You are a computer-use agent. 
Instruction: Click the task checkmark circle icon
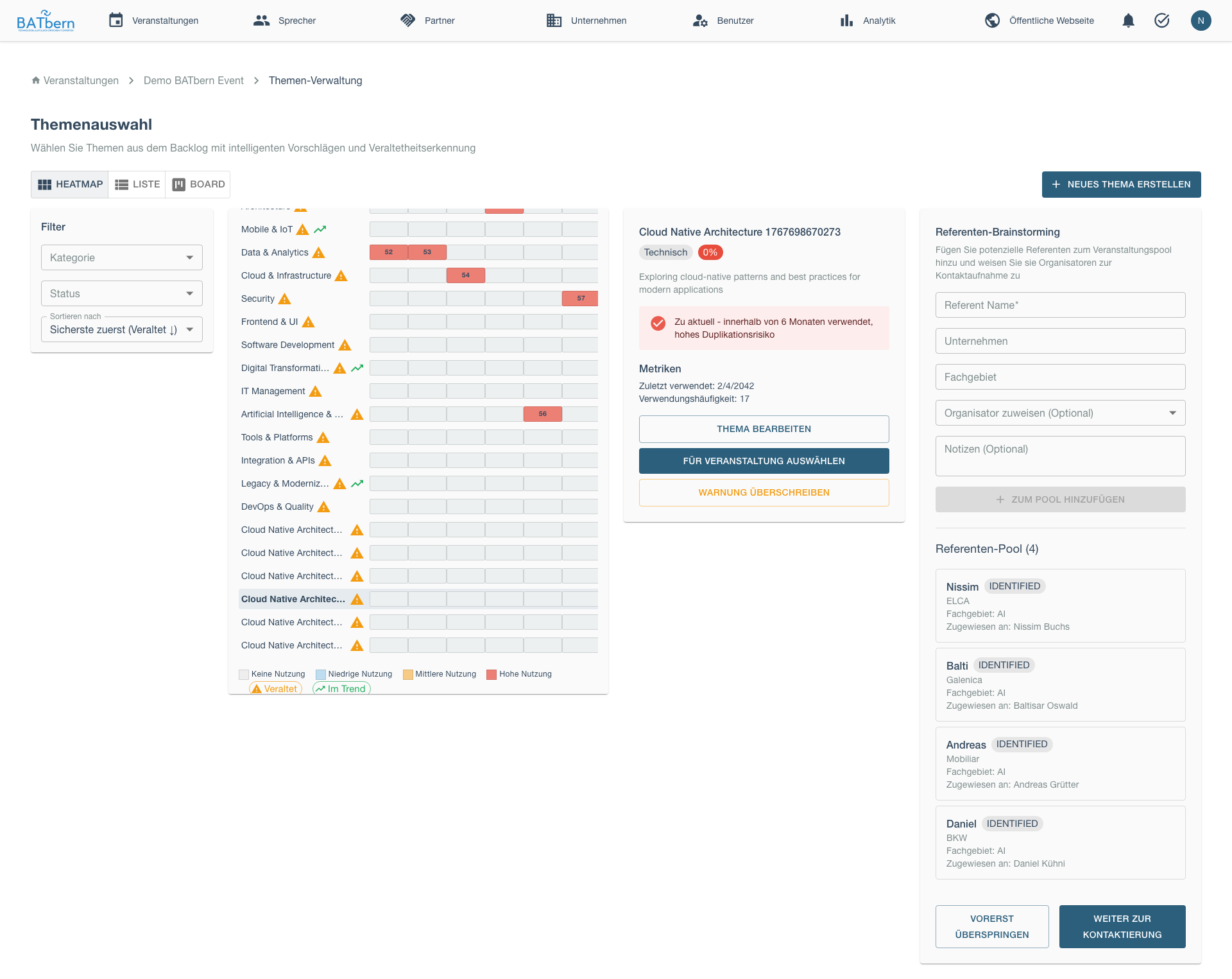click(x=1161, y=21)
